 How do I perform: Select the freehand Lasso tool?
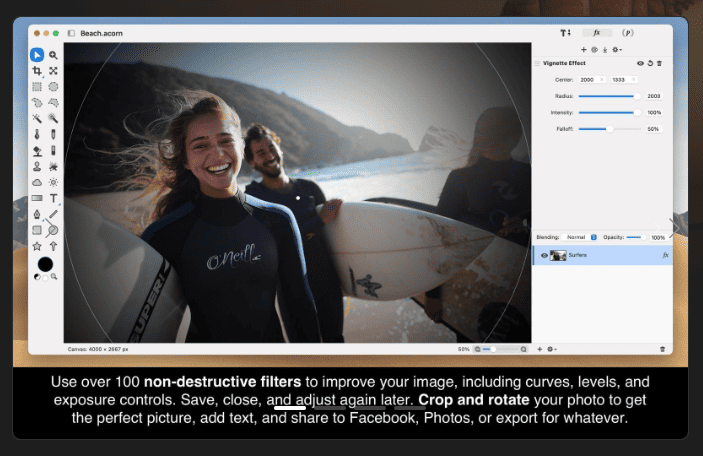click(37, 103)
